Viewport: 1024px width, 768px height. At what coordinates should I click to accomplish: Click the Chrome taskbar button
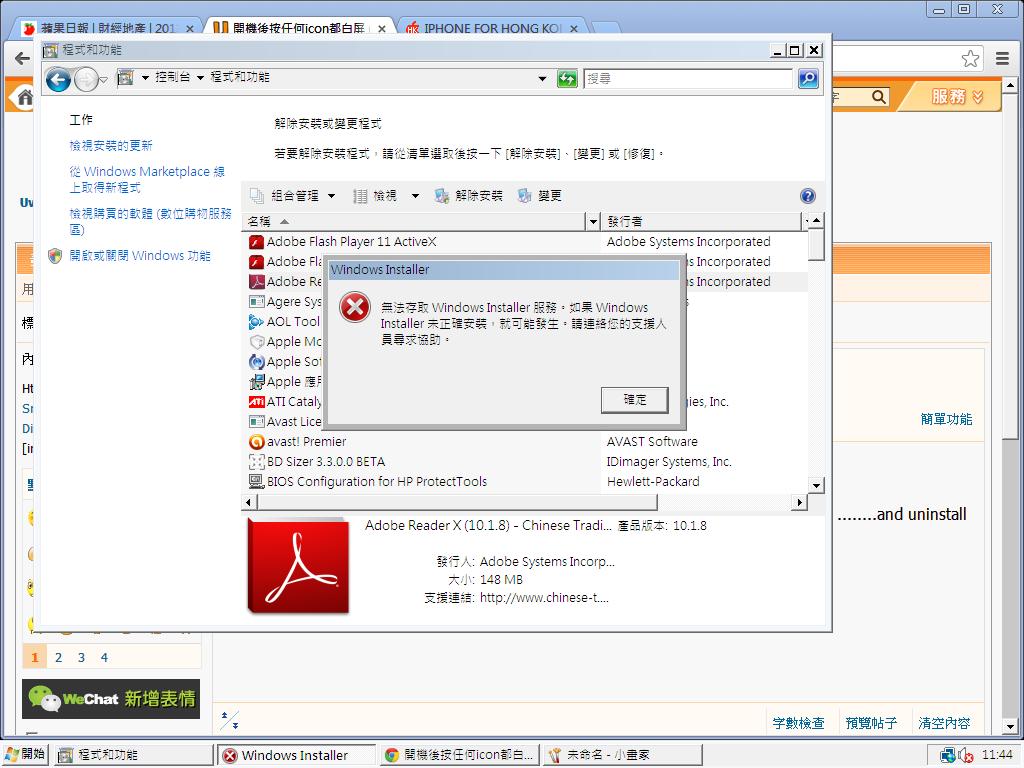pos(460,756)
